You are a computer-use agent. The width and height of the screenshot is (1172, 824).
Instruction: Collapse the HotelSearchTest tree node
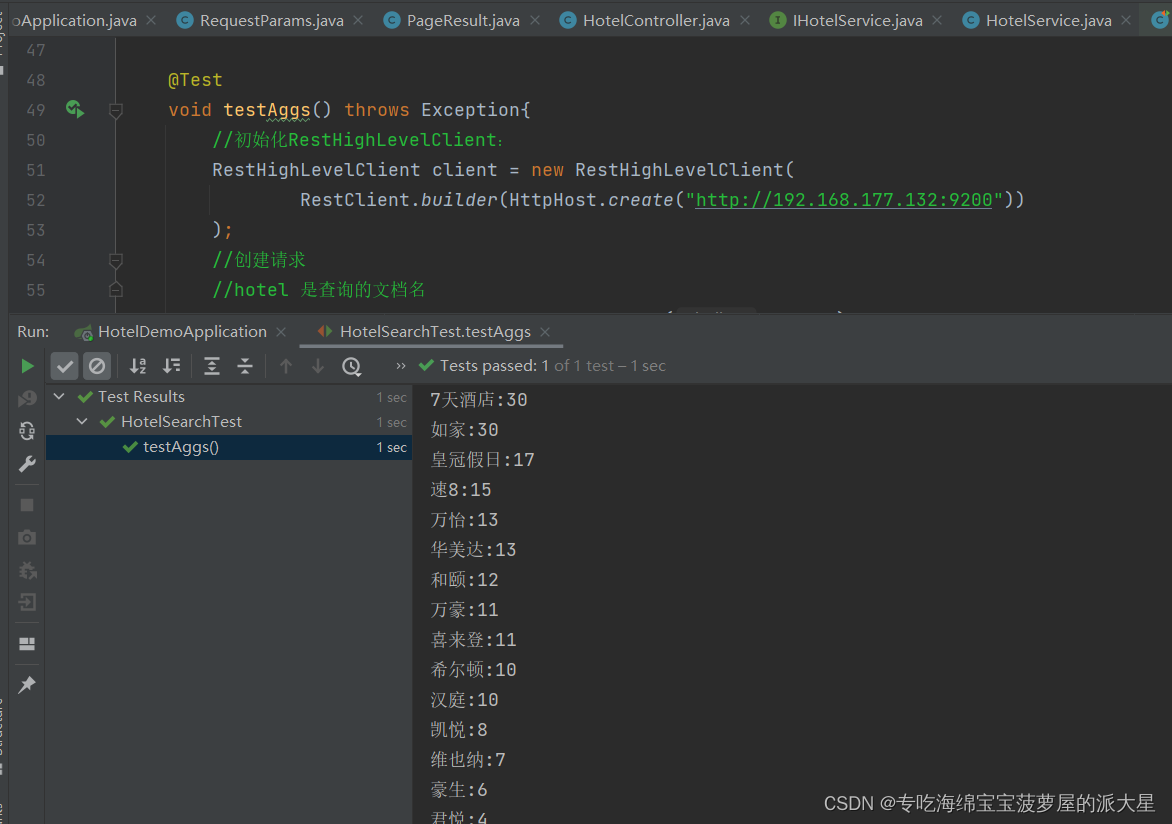tap(82, 422)
